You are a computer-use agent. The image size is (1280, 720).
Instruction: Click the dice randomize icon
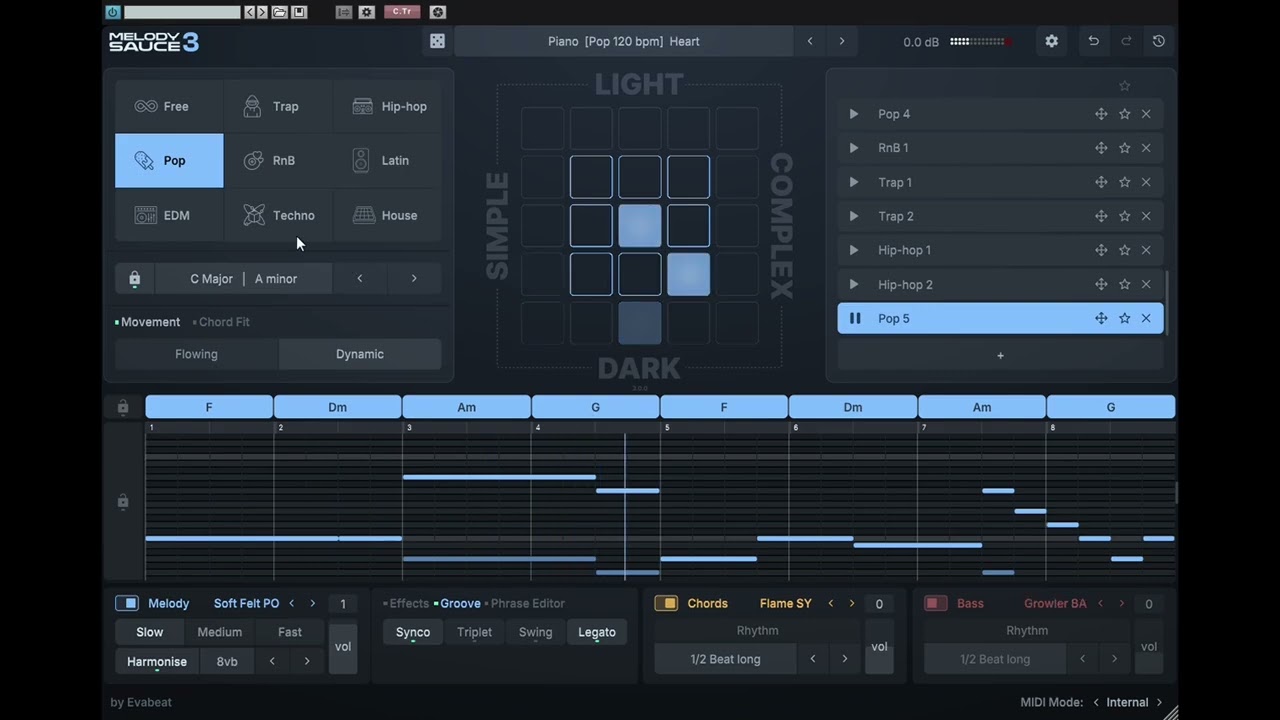(437, 41)
